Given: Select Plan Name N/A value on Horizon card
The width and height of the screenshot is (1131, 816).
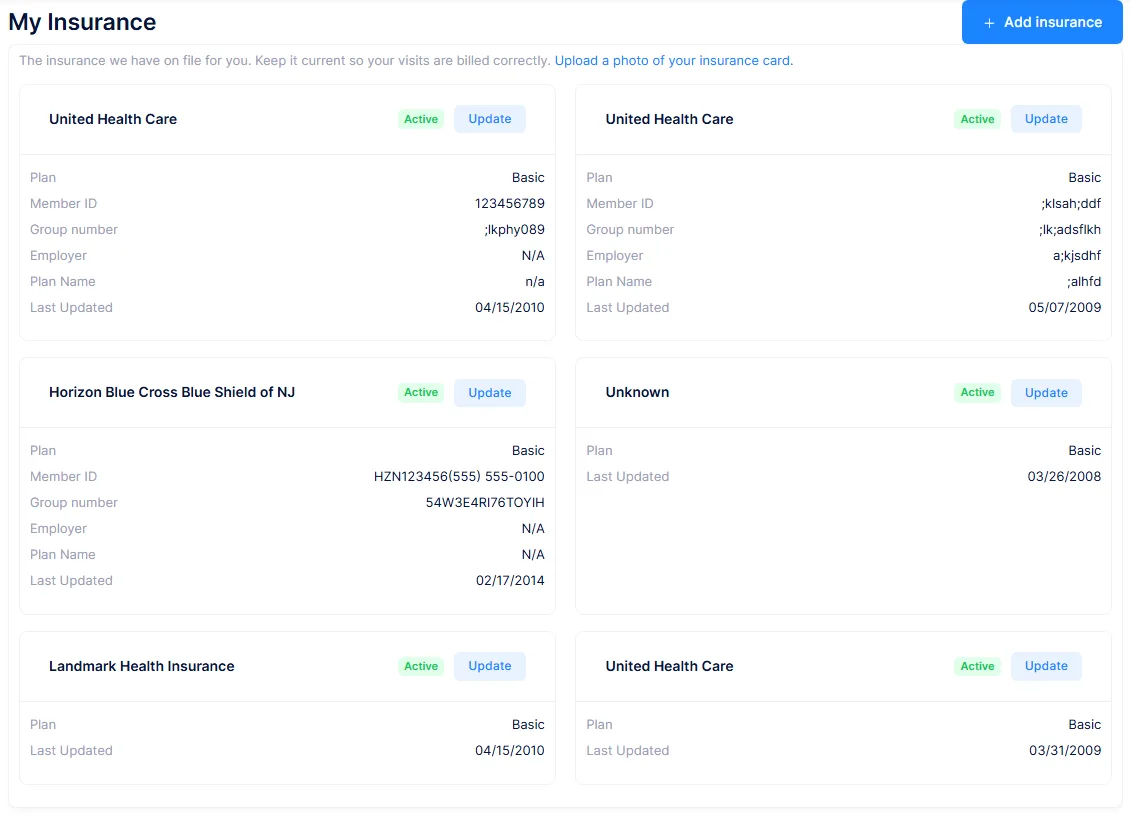Looking at the screenshot, I should pyautogui.click(x=533, y=554).
